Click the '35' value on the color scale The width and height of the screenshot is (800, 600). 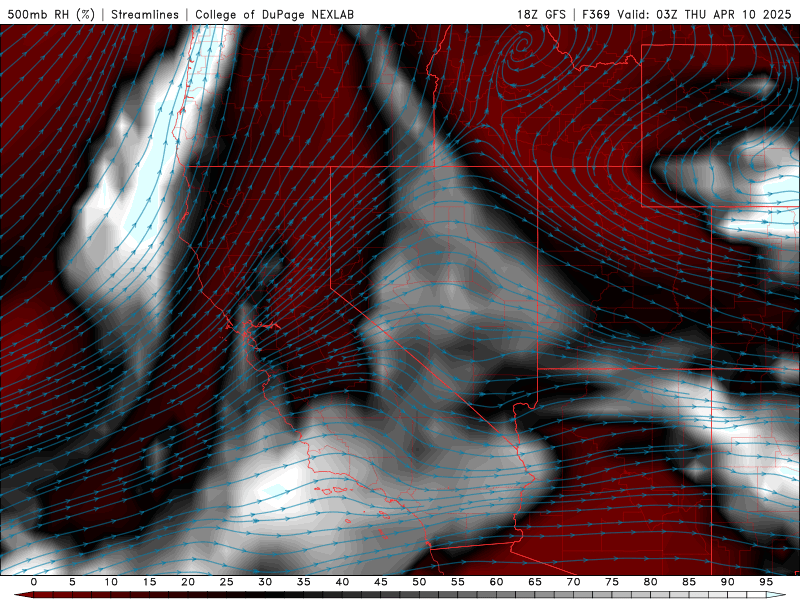tap(304, 582)
